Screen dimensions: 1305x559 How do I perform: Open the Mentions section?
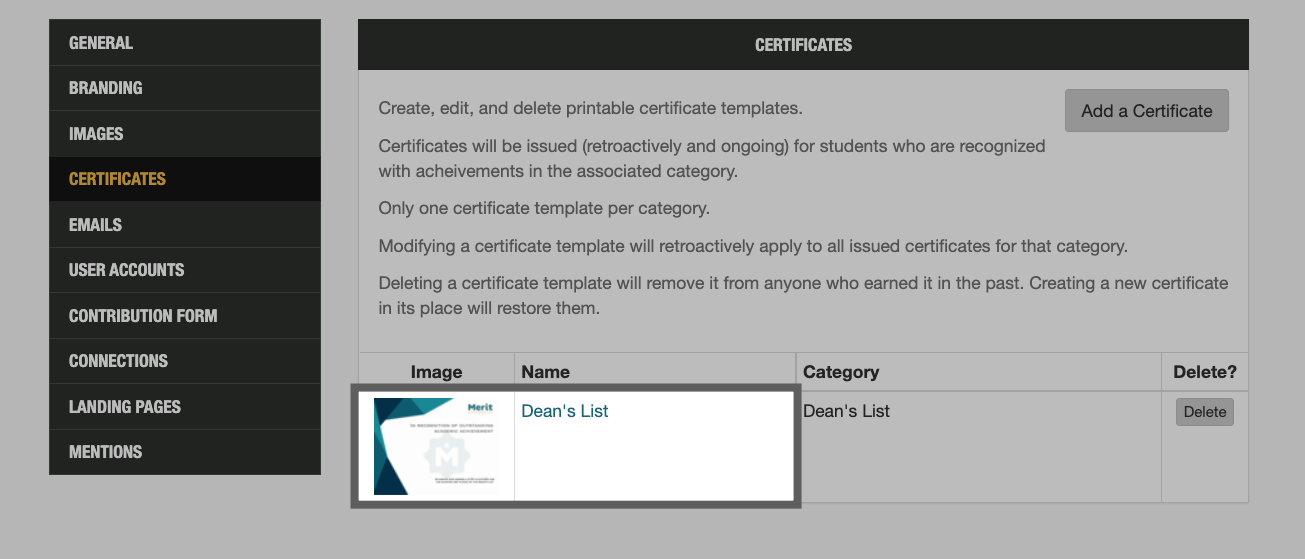click(x=105, y=452)
